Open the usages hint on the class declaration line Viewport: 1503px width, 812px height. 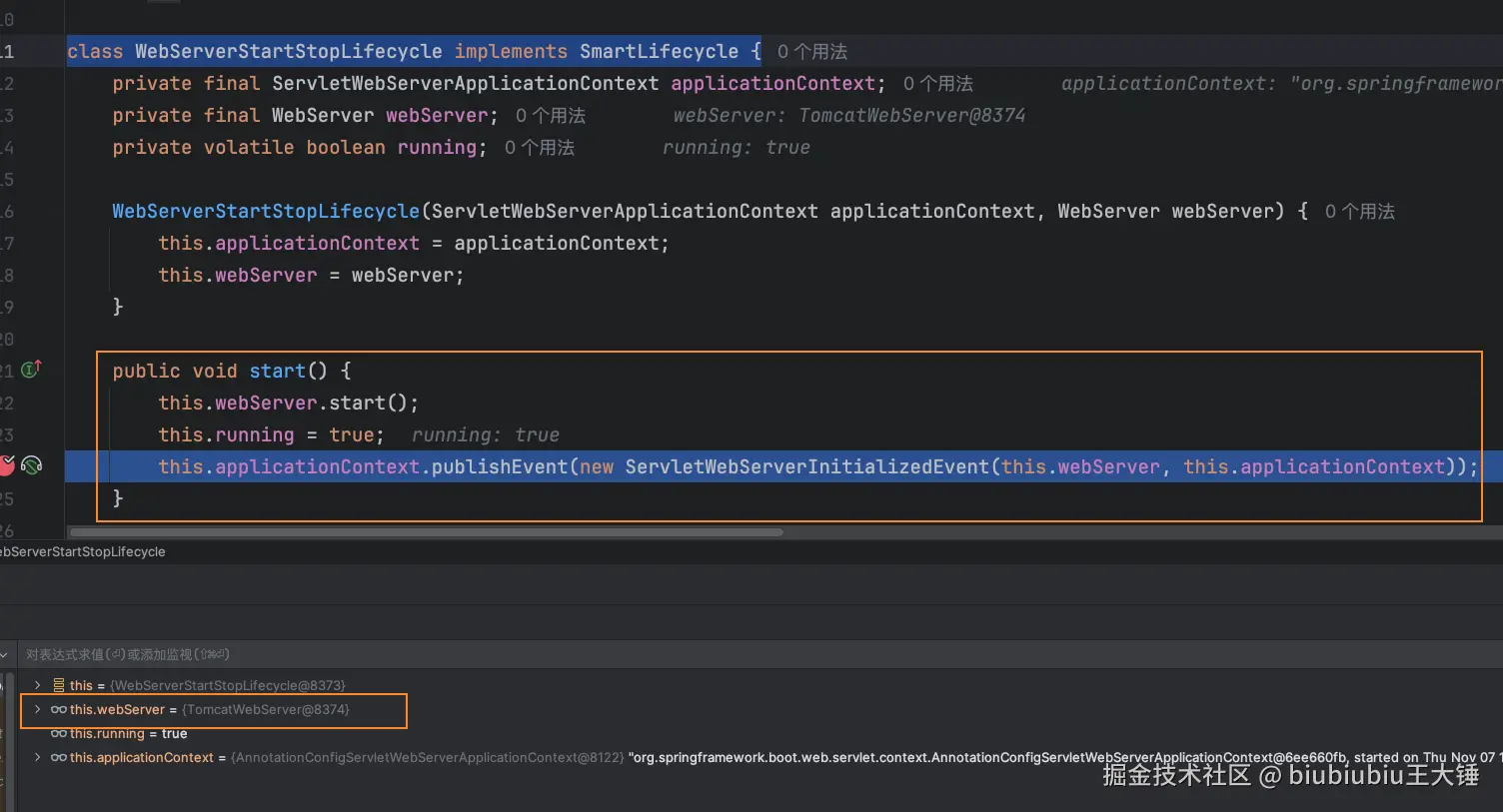(x=811, y=52)
